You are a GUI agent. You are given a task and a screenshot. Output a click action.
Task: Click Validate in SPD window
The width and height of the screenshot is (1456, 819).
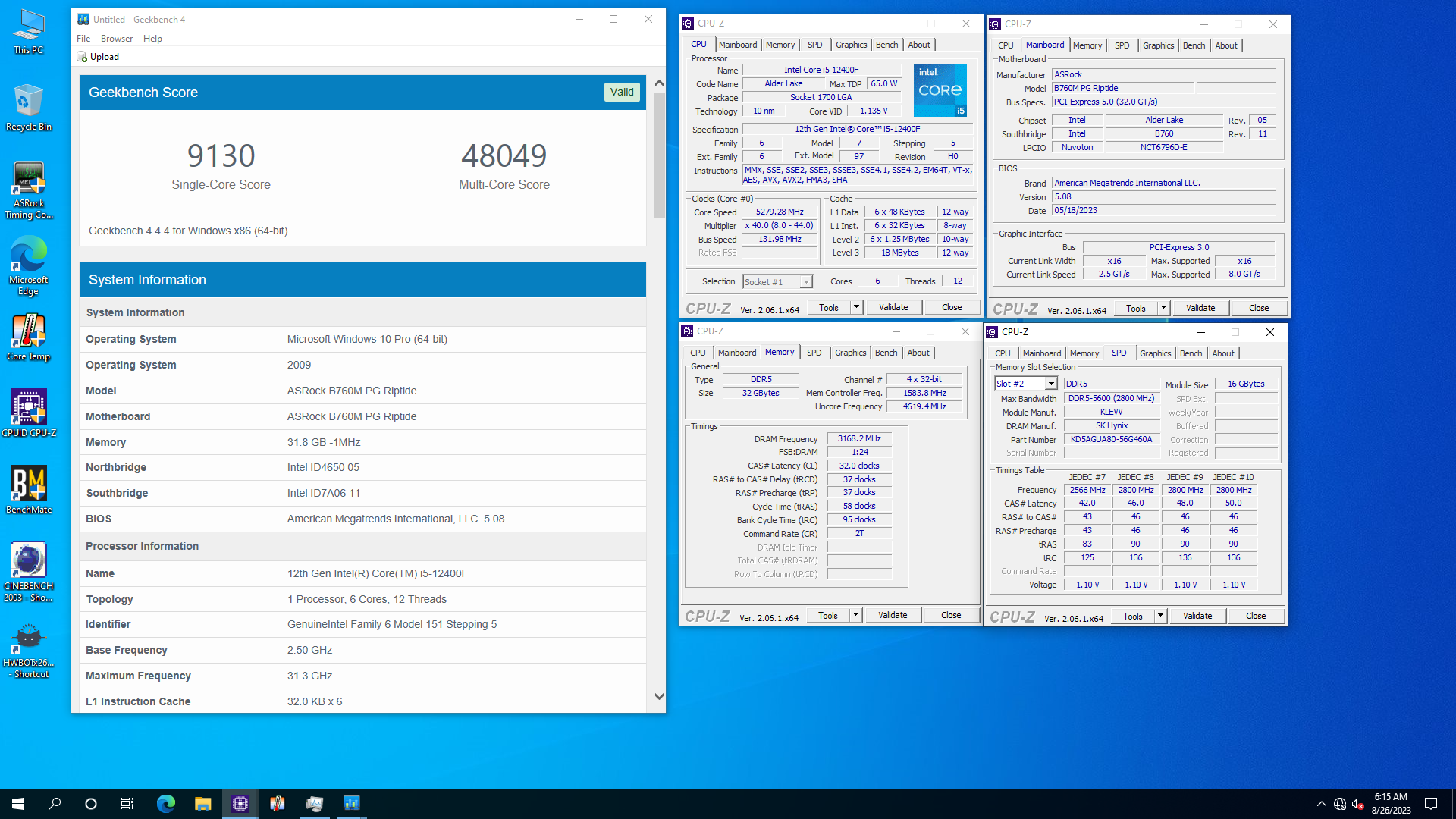pos(1197,616)
